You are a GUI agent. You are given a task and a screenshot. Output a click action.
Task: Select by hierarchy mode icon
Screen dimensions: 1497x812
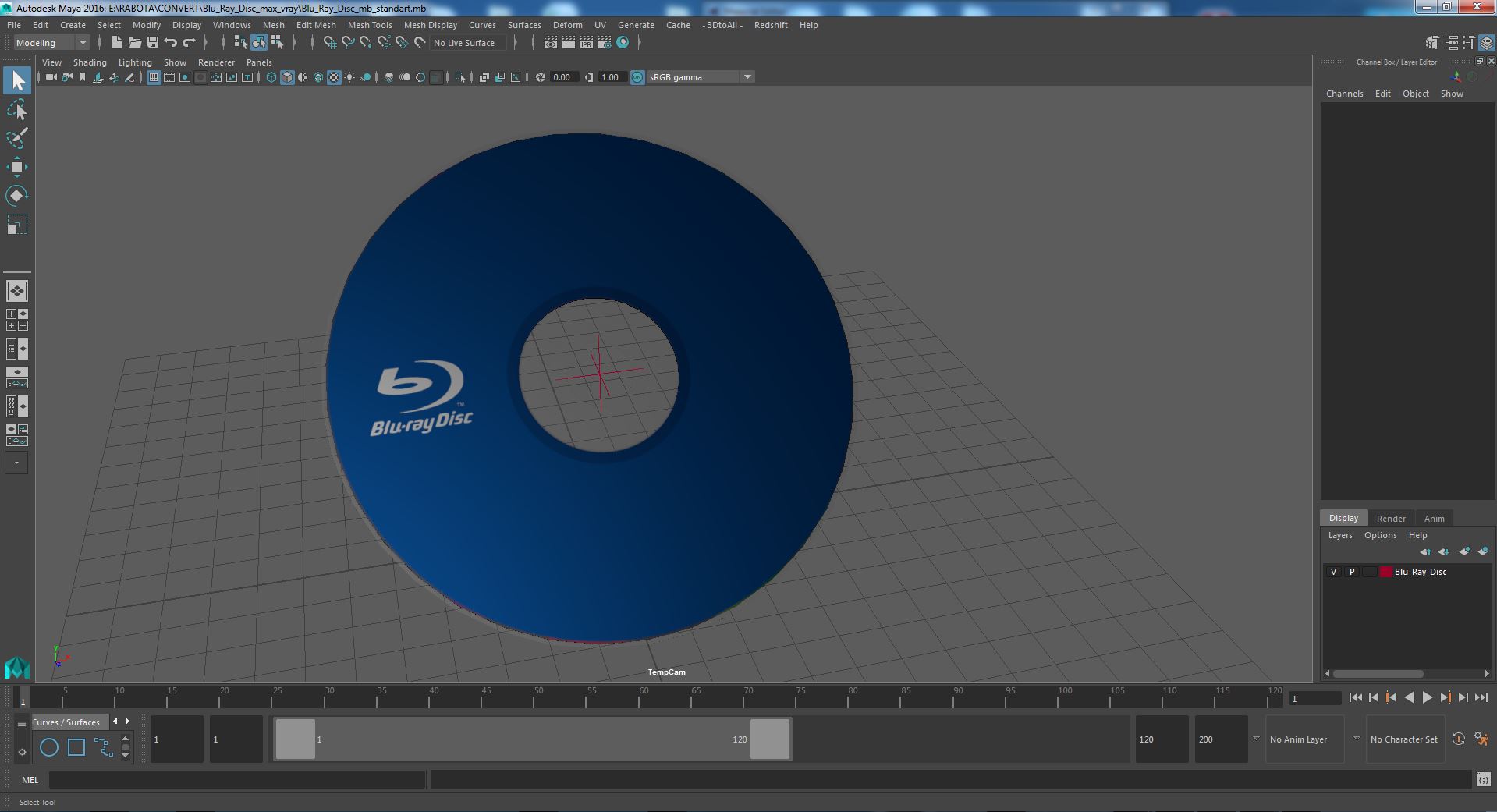click(240, 43)
